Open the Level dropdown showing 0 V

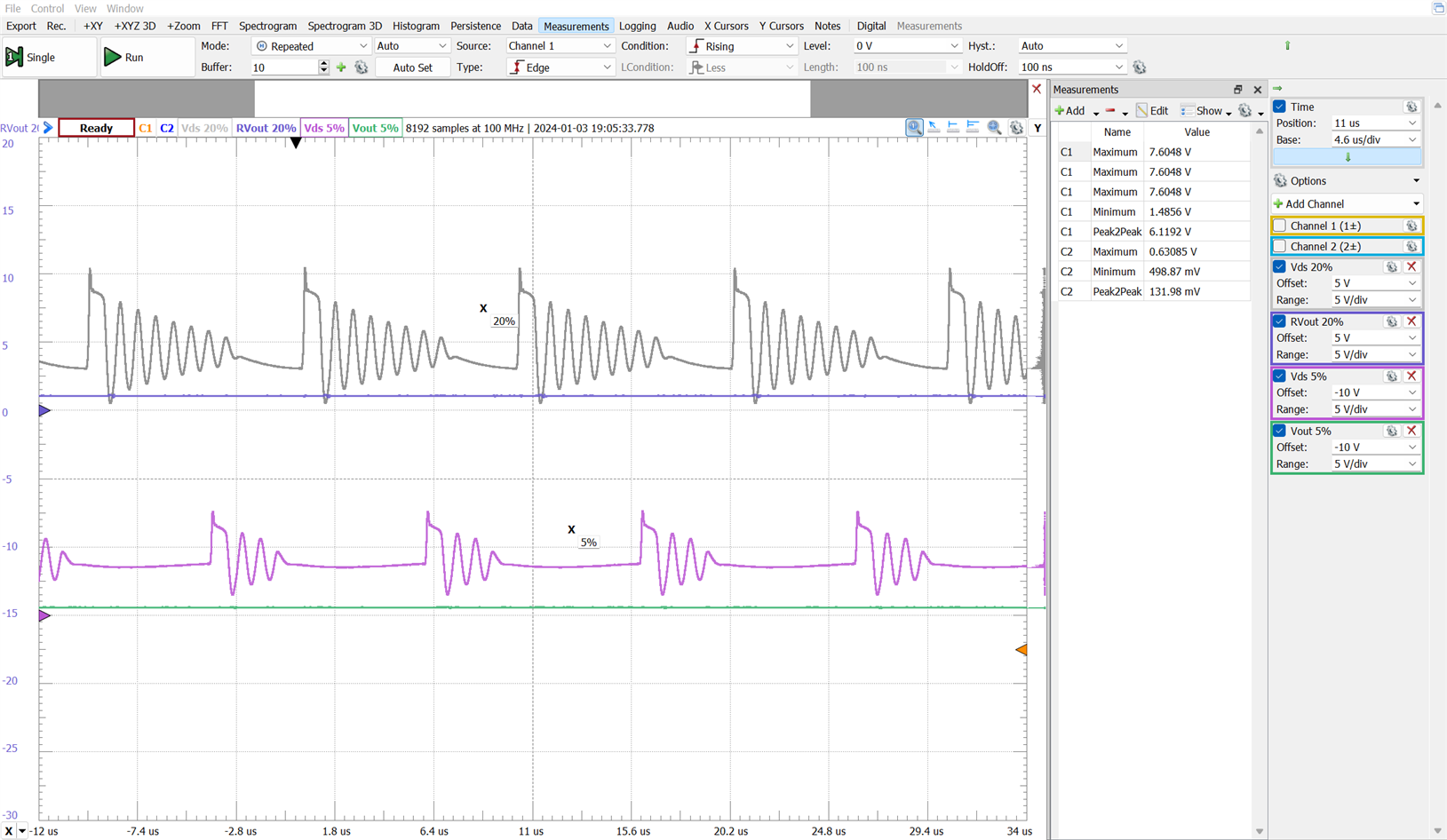pos(907,46)
